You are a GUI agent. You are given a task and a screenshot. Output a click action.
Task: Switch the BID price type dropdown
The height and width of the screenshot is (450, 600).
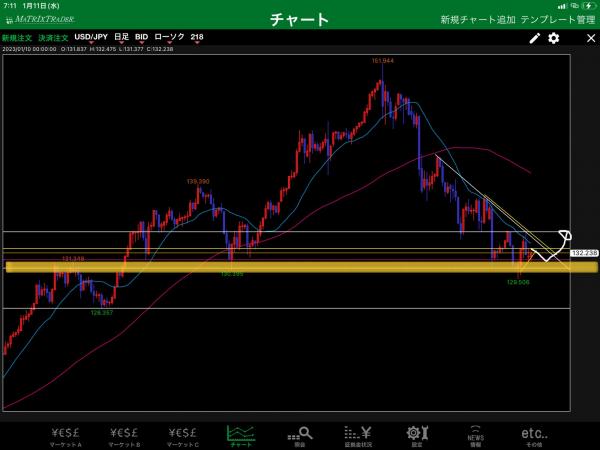click(142, 38)
